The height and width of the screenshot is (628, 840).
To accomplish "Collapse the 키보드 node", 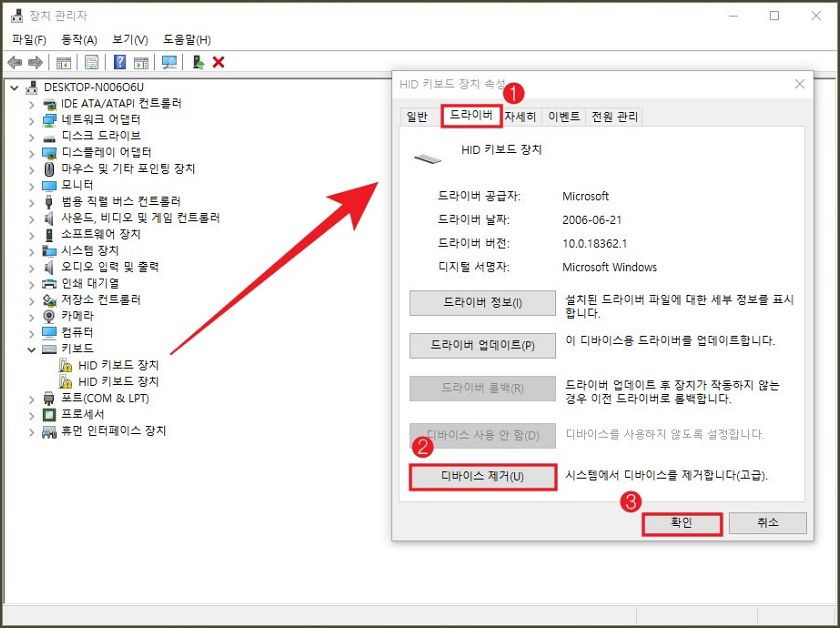I will pyautogui.click(x=32, y=350).
